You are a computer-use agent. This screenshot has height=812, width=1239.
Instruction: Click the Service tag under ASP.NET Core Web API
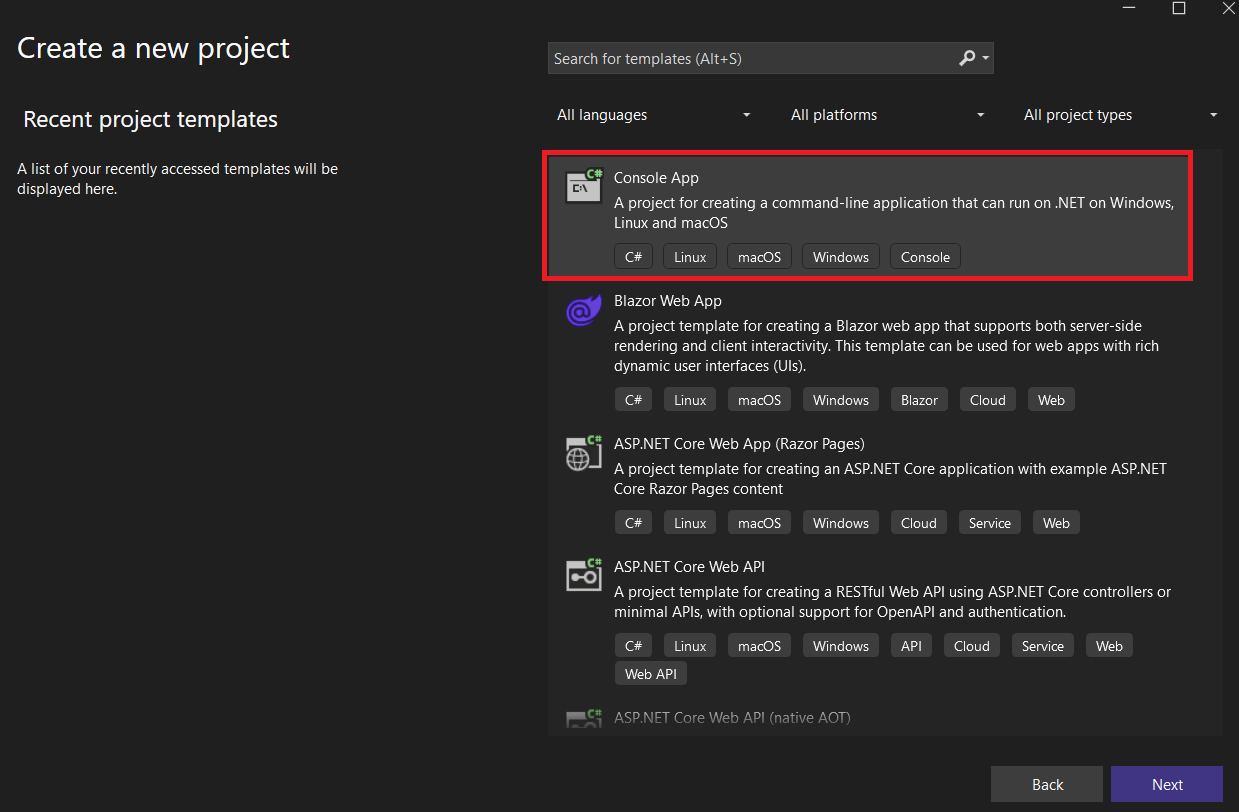point(1043,646)
